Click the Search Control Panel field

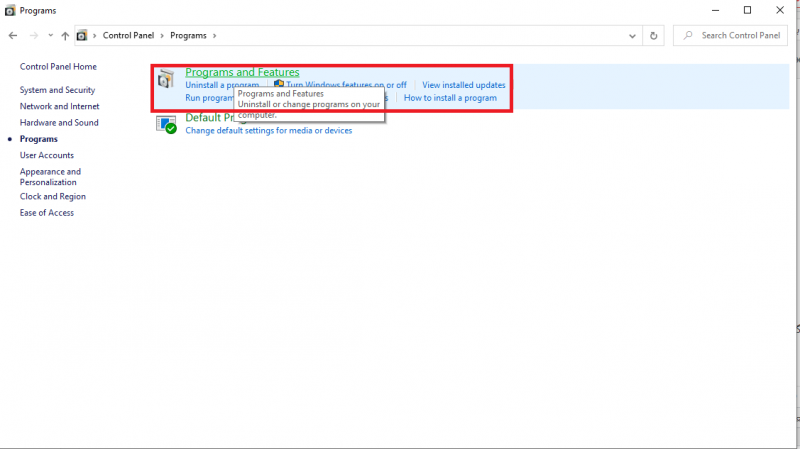[x=740, y=35]
